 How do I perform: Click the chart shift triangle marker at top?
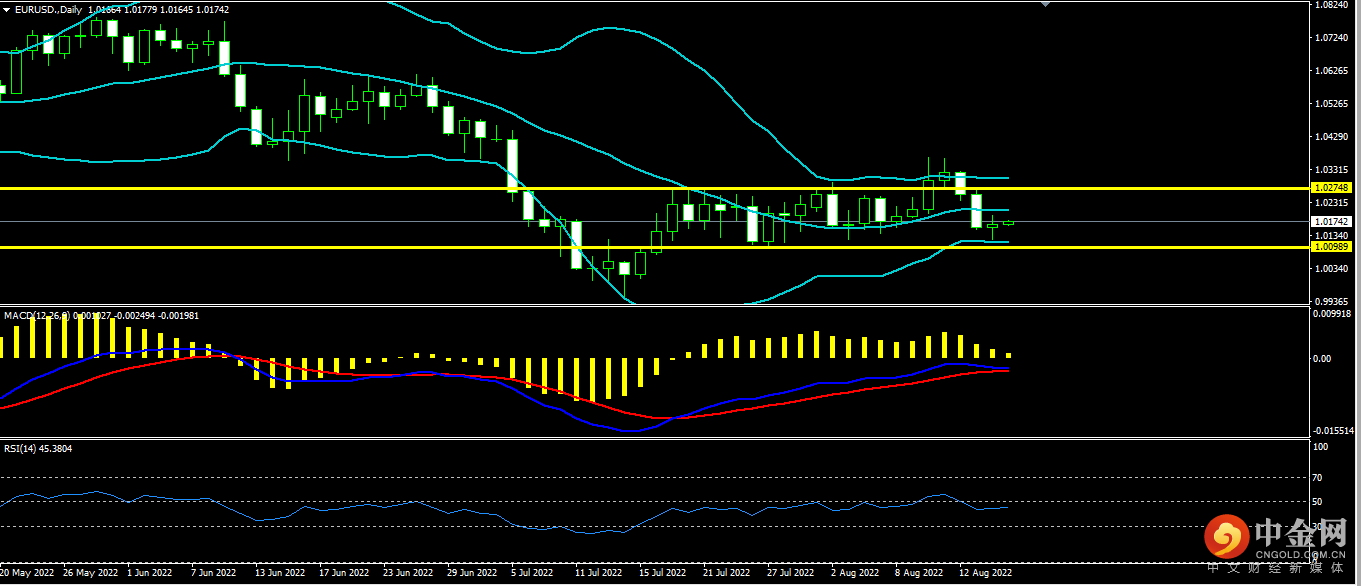click(x=1046, y=4)
